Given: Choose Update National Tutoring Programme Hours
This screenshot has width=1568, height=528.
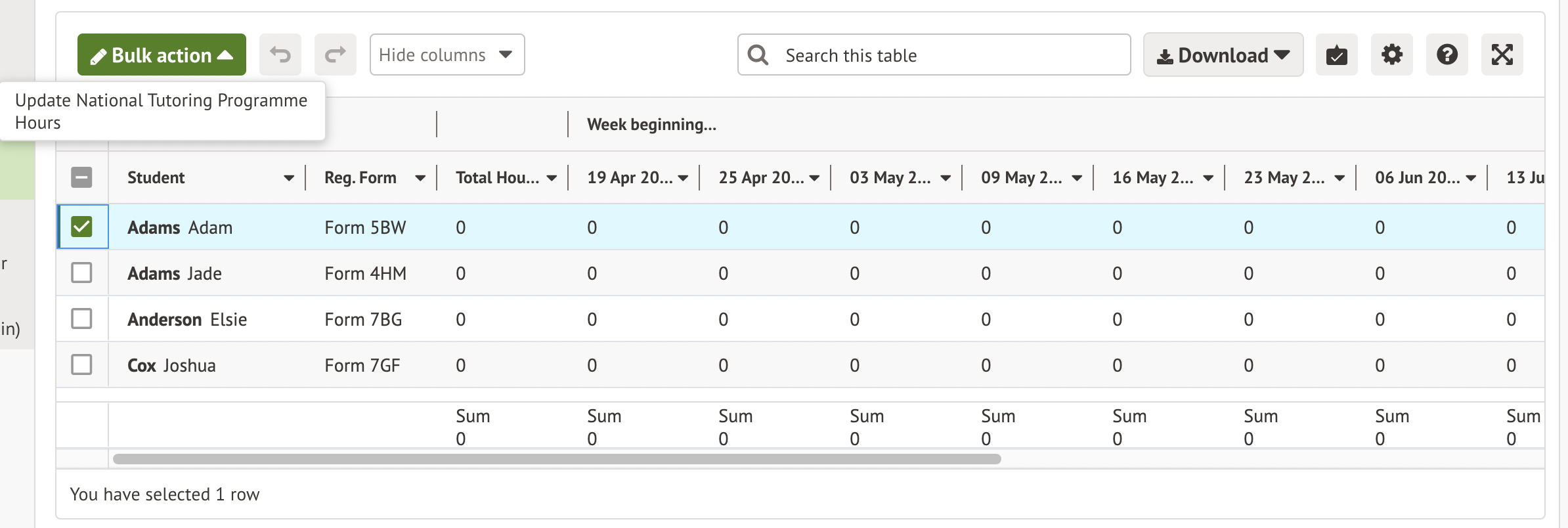Looking at the screenshot, I should click(161, 111).
